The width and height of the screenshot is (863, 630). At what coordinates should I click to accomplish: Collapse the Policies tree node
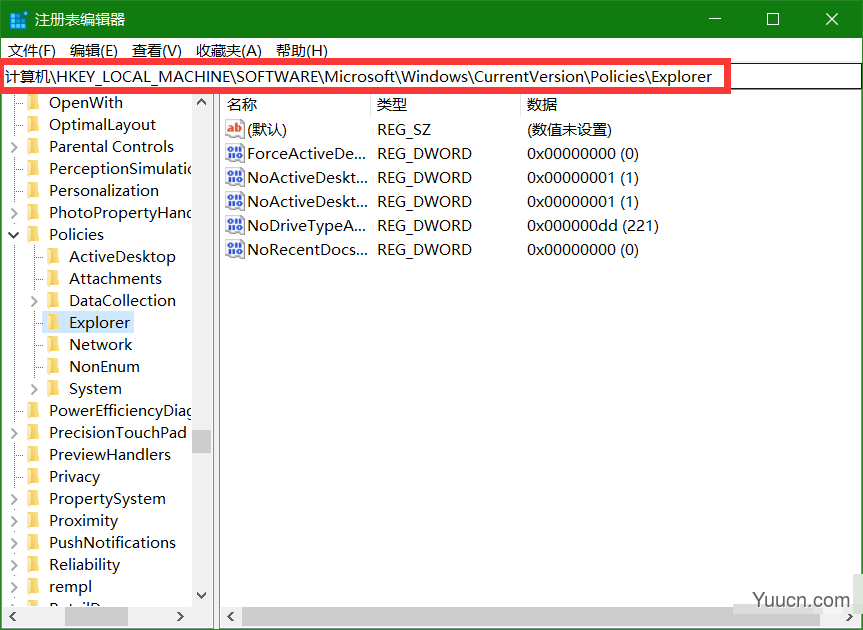[14, 235]
